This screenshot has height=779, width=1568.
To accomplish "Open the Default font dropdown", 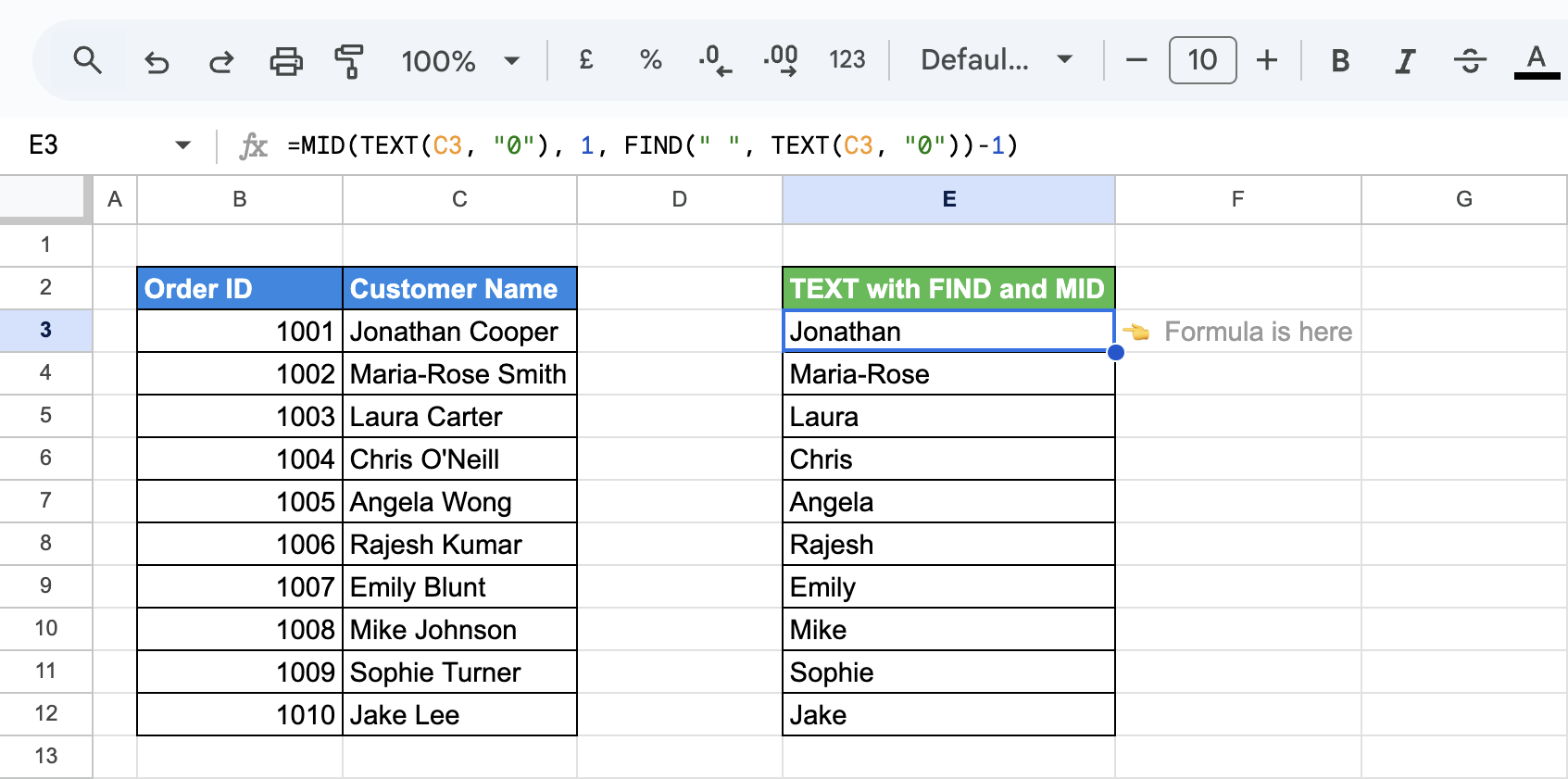I will (x=997, y=60).
